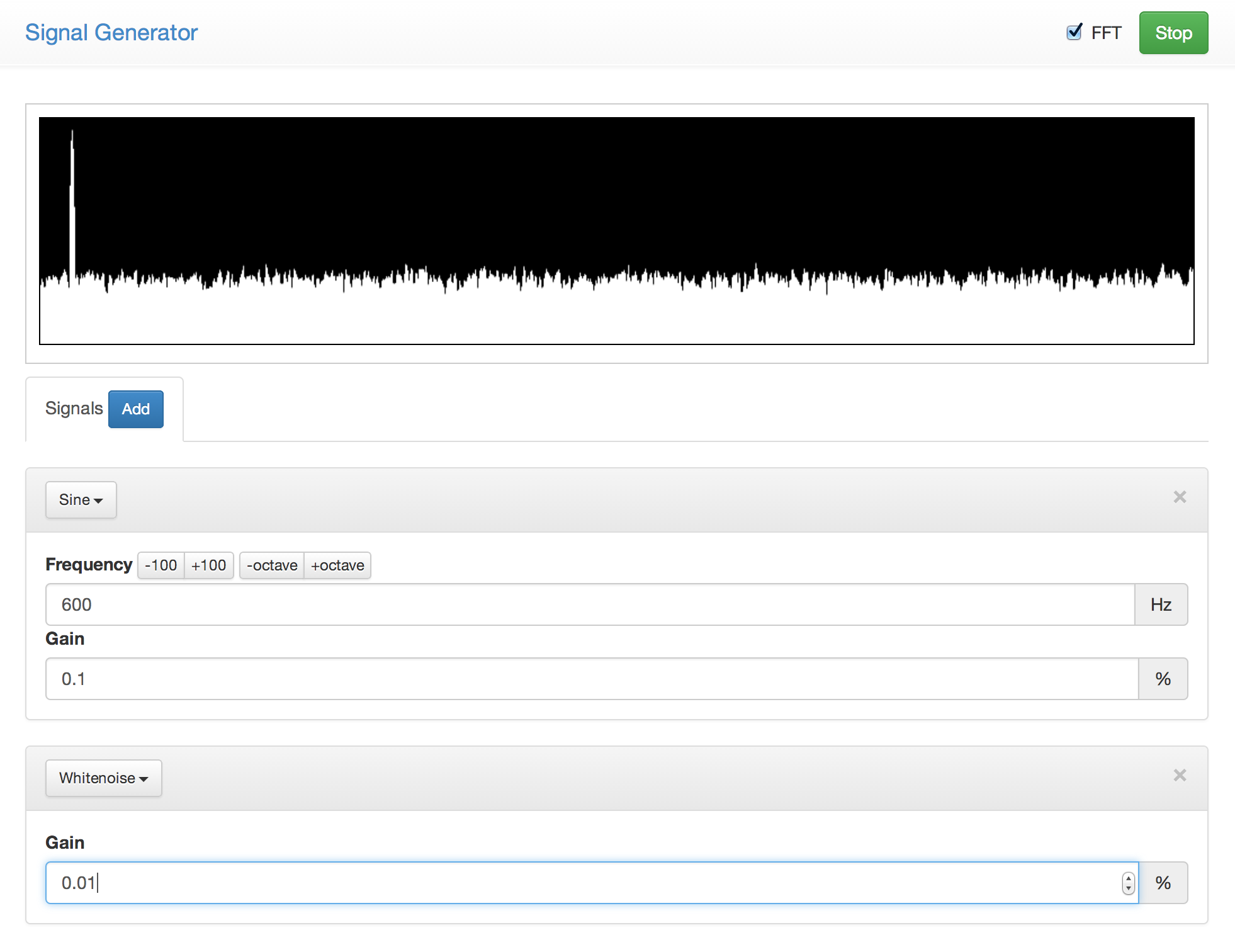
Task: Increment Whitenoise gain with stepper up arrow
Action: point(1128,878)
